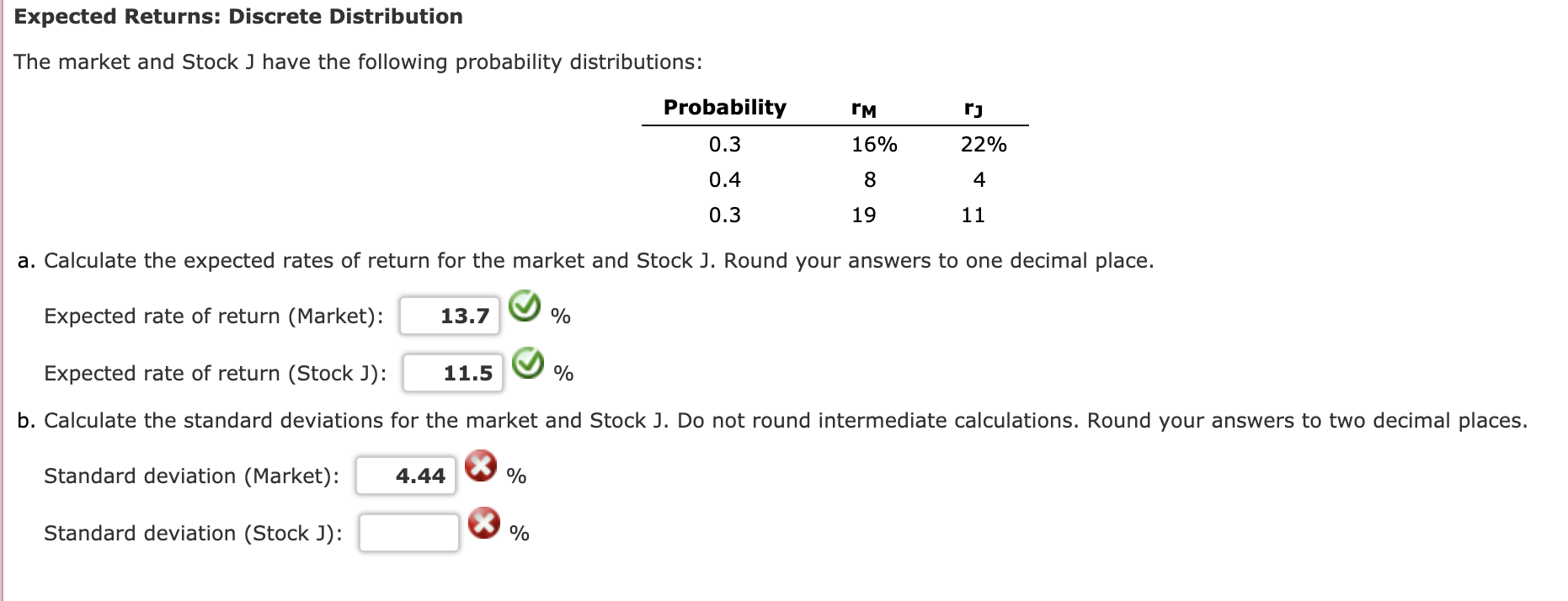Select the input field containing 11.5
Screen dimensions: 1568x601
click(453, 372)
